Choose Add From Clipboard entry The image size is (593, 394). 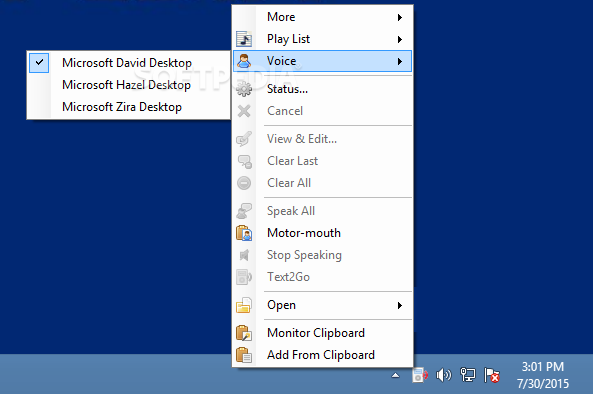point(323,355)
